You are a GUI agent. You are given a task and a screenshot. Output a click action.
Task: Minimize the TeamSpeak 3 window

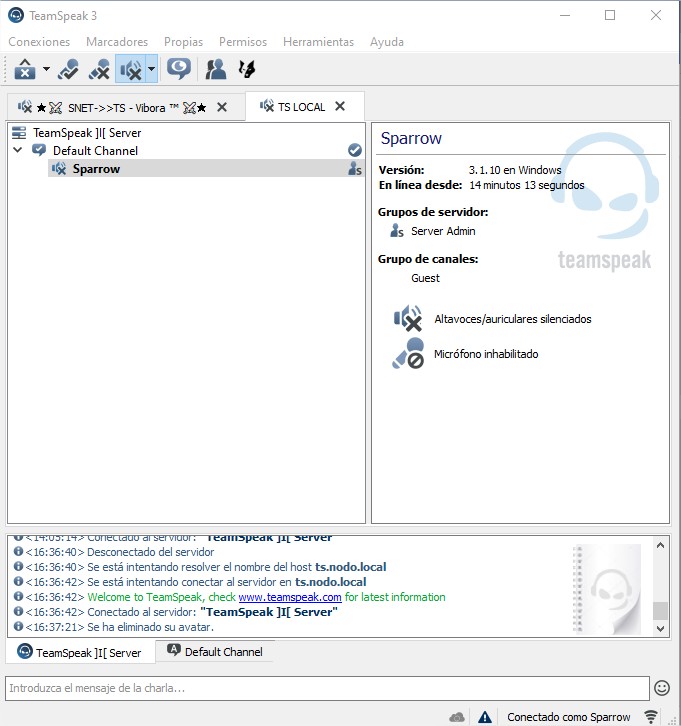[x=565, y=15]
